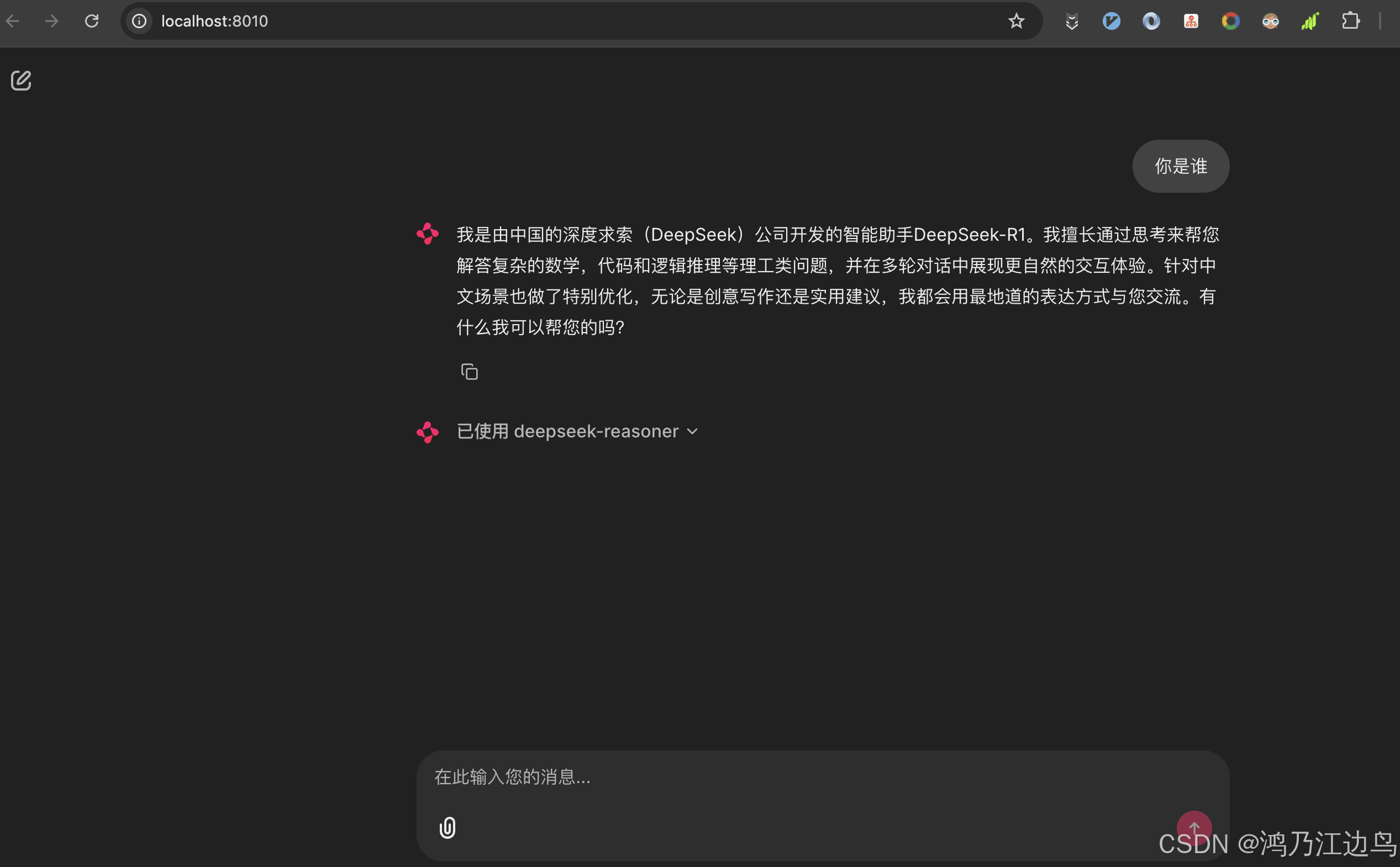Open the glasses face extension icon
Image resolution: width=1400 pixels, height=867 pixels.
[x=1270, y=21]
